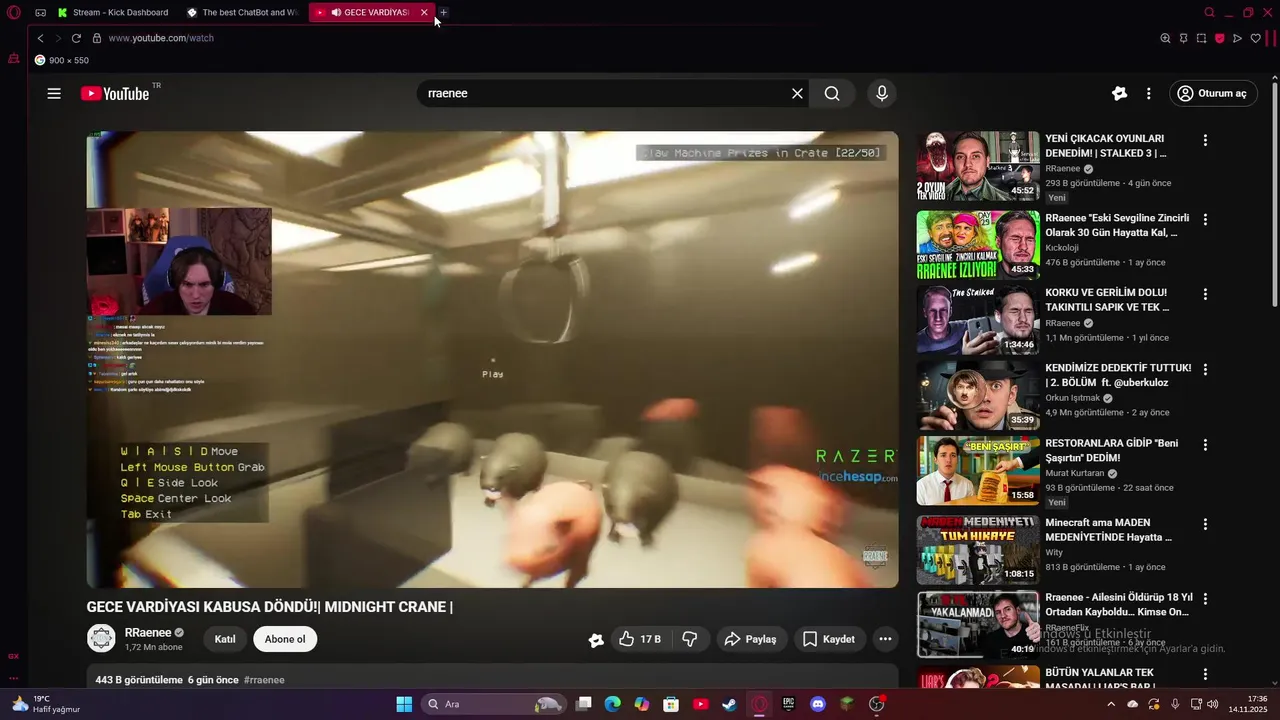Open RRaenee channel avatar
The height and width of the screenshot is (720, 1280).
pos(101,638)
